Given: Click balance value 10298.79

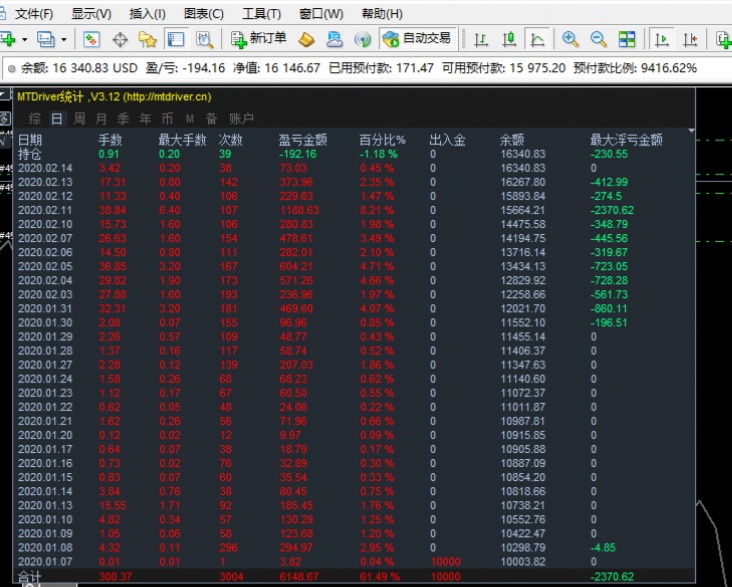Looking at the screenshot, I should (x=523, y=547).
